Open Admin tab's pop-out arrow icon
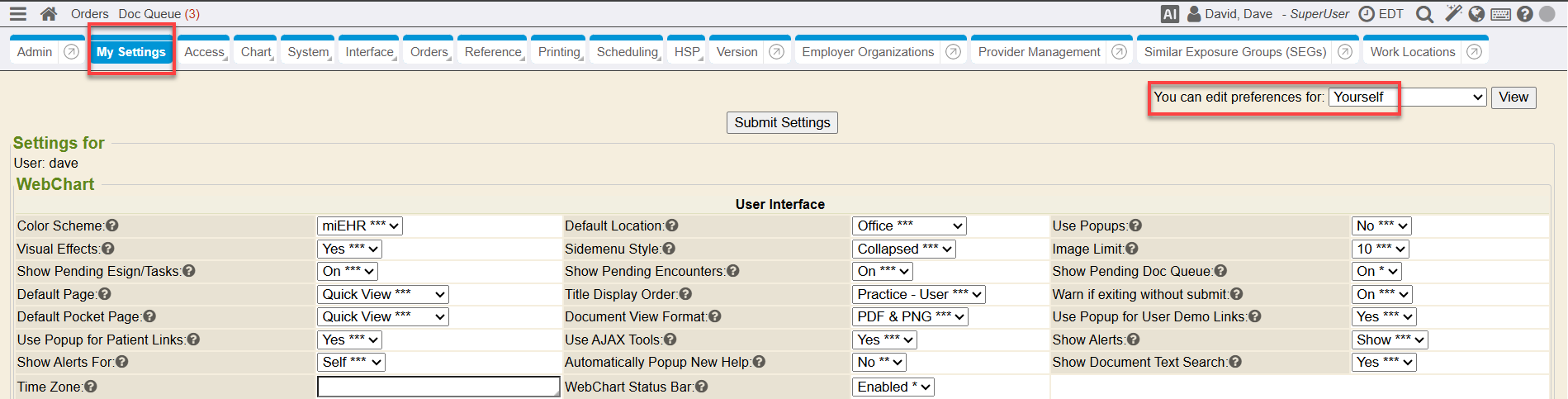This screenshot has width=1568, height=399. [72, 52]
